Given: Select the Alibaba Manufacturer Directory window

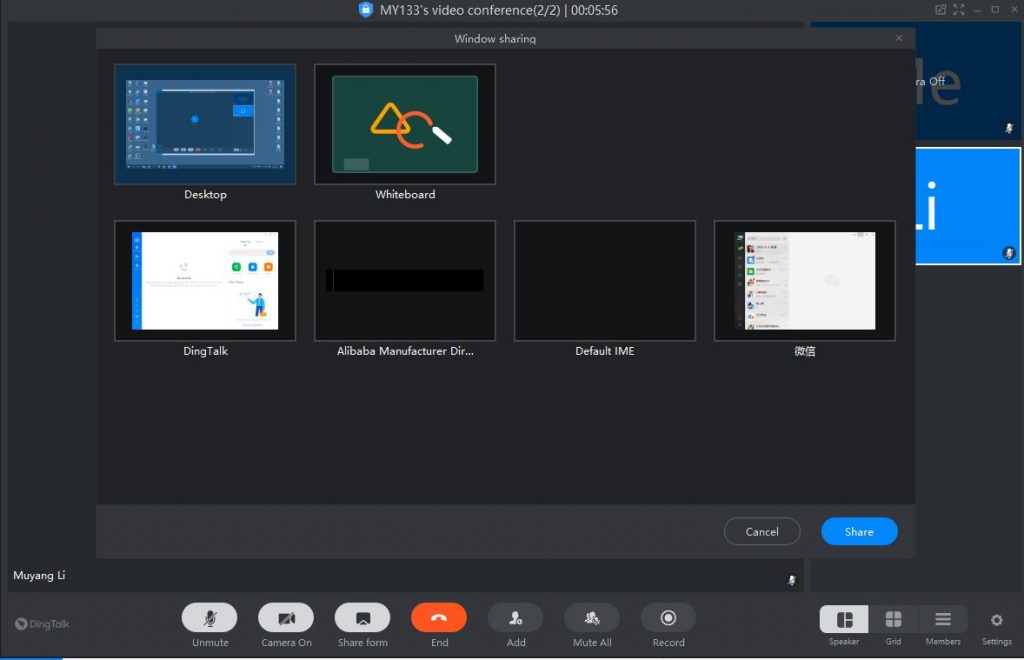Looking at the screenshot, I should [x=405, y=281].
